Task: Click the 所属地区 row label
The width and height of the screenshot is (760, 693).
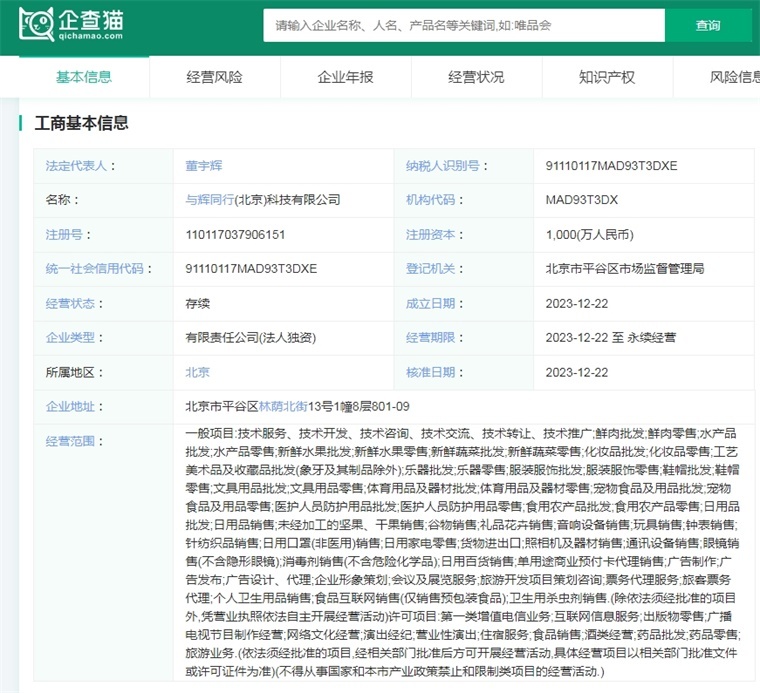Action: point(74,372)
